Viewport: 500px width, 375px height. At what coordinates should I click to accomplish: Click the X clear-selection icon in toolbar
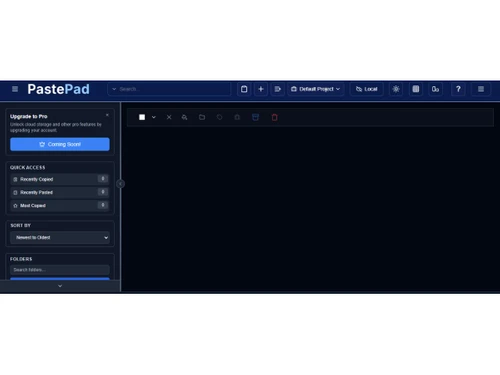(169, 117)
